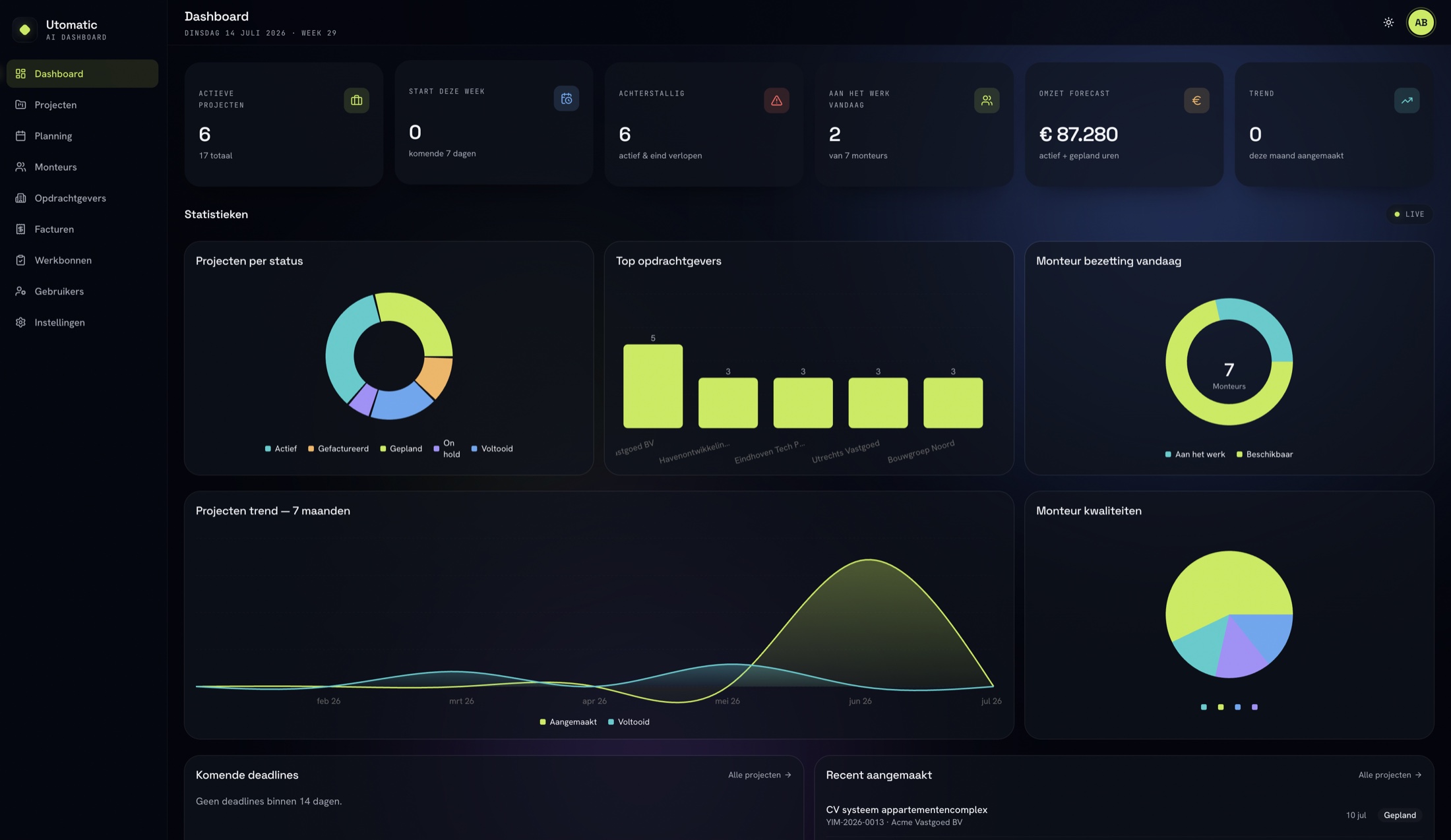The height and width of the screenshot is (840, 1451).
Task: Click Alle projecten link under Recent aangemaakt
Action: click(x=1390, y=775)
